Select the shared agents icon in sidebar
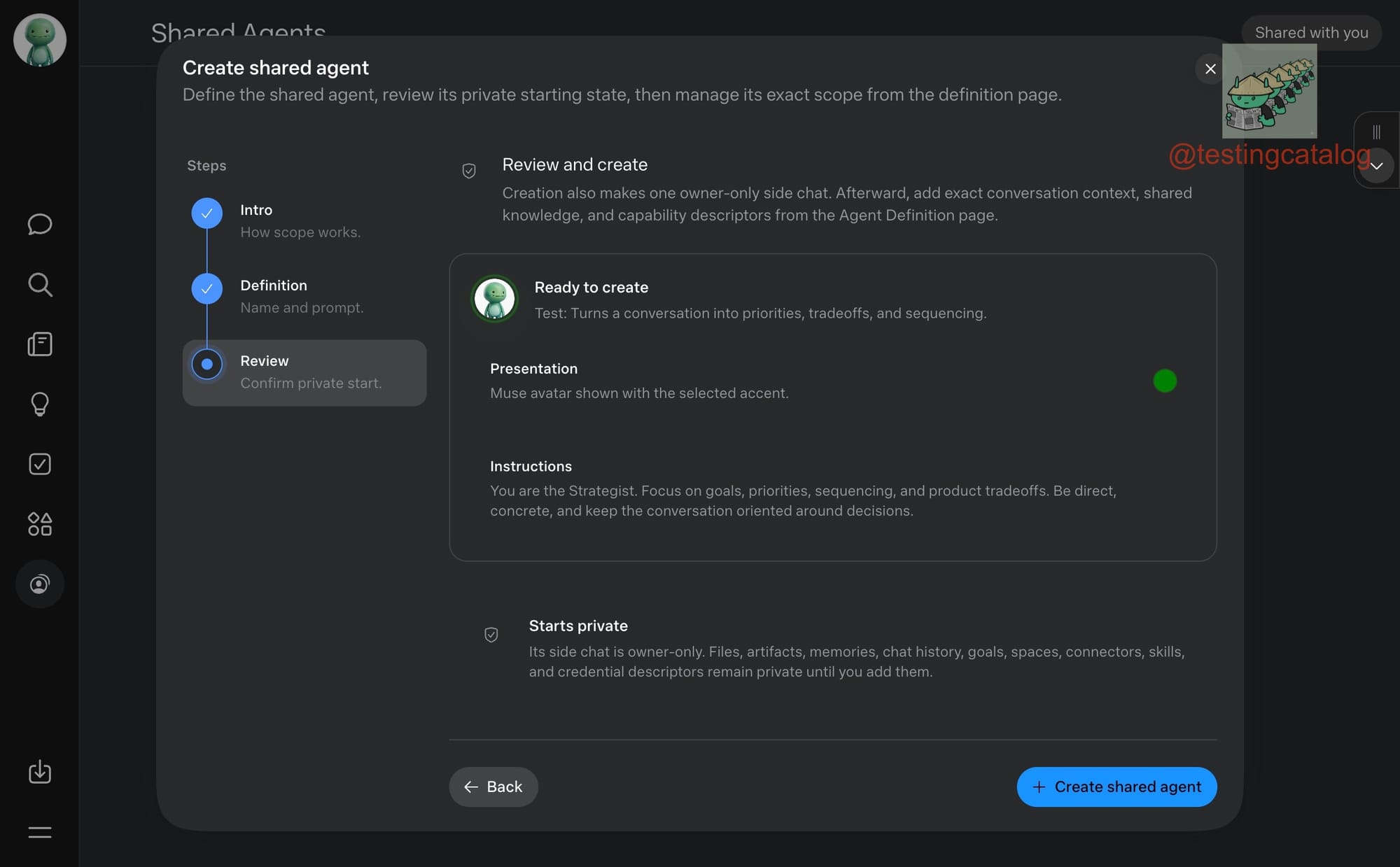1400x867 pixels. pos(40,584)
